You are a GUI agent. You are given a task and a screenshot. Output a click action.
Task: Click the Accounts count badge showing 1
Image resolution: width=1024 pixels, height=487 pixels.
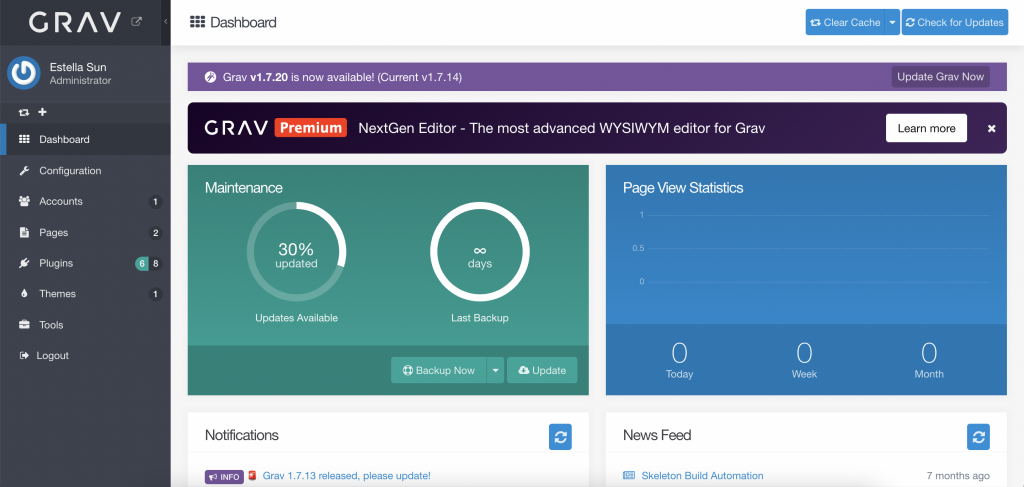155,202
